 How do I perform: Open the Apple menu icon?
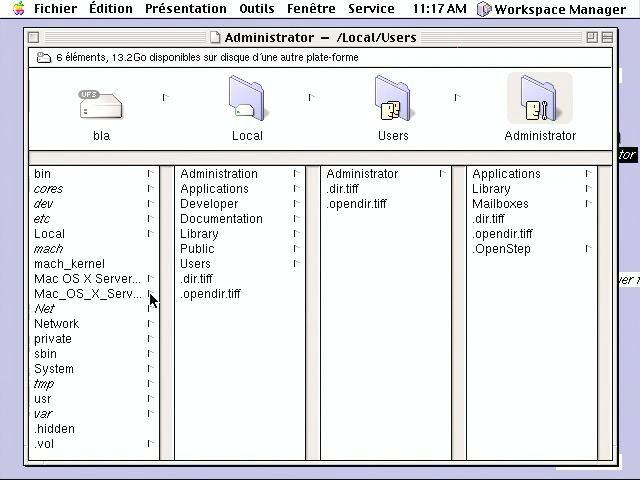[18, 9]
